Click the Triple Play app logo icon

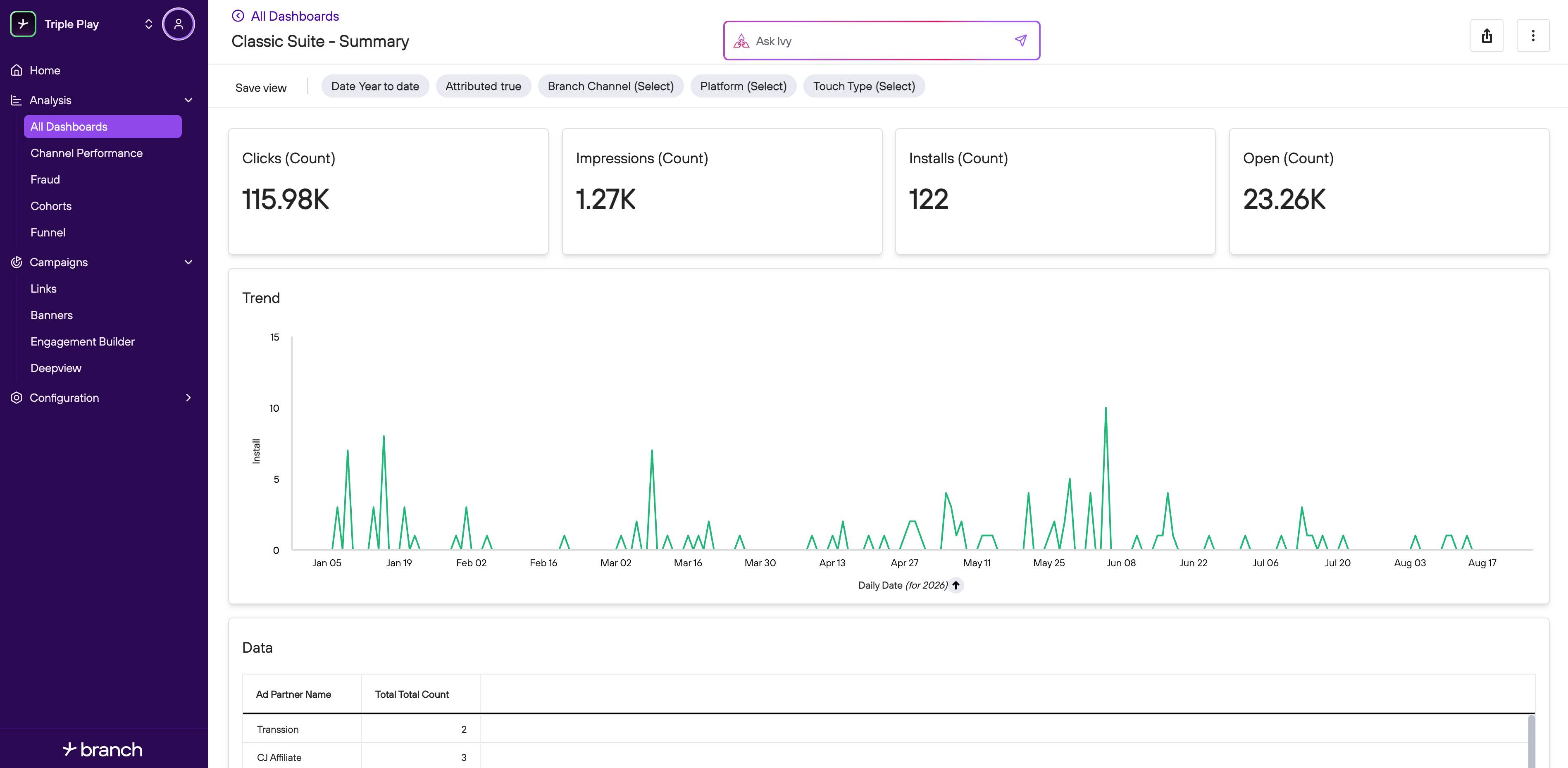pyautogui.click(x=23, y=24)
